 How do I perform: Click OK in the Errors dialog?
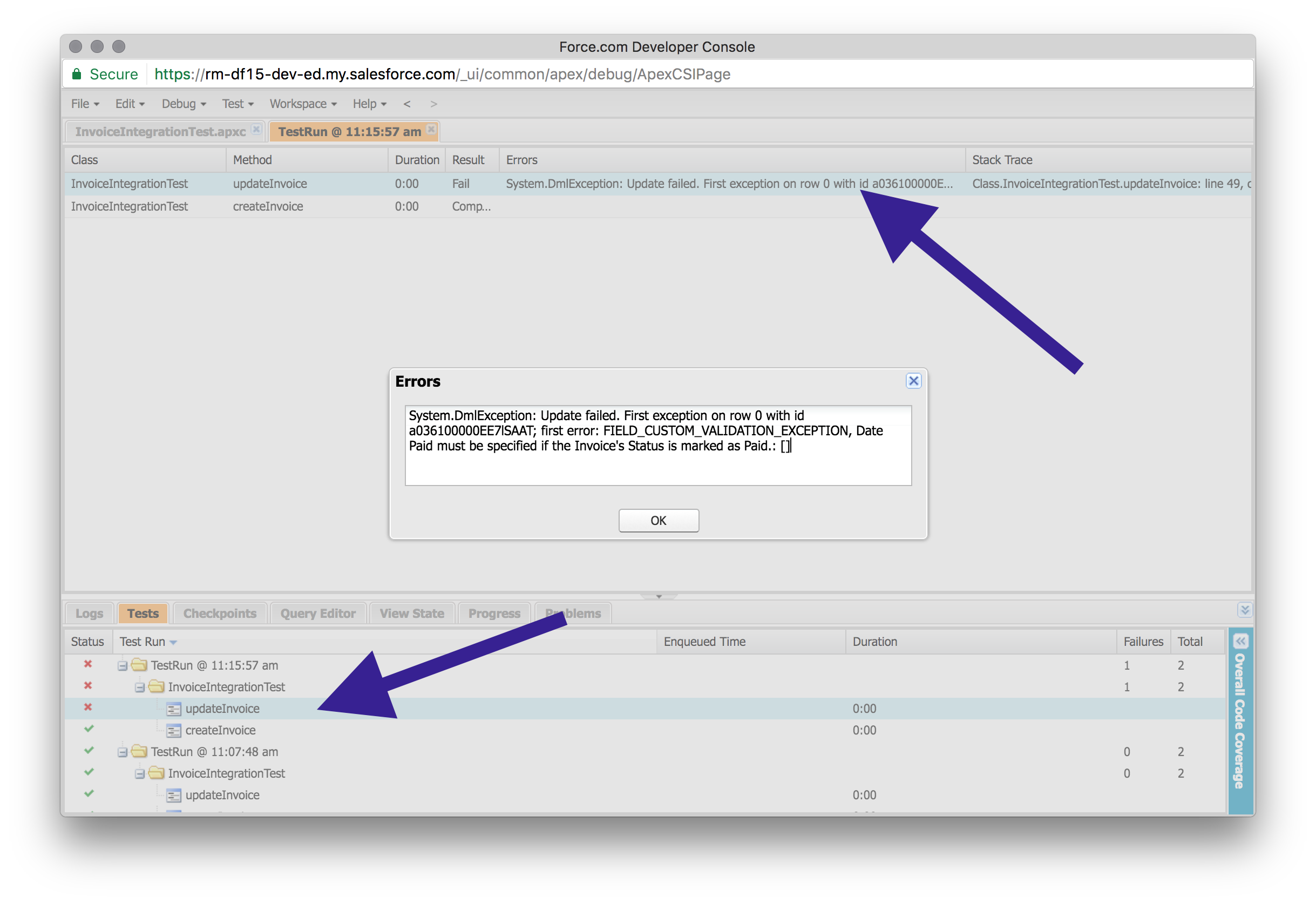click(658, 520)
